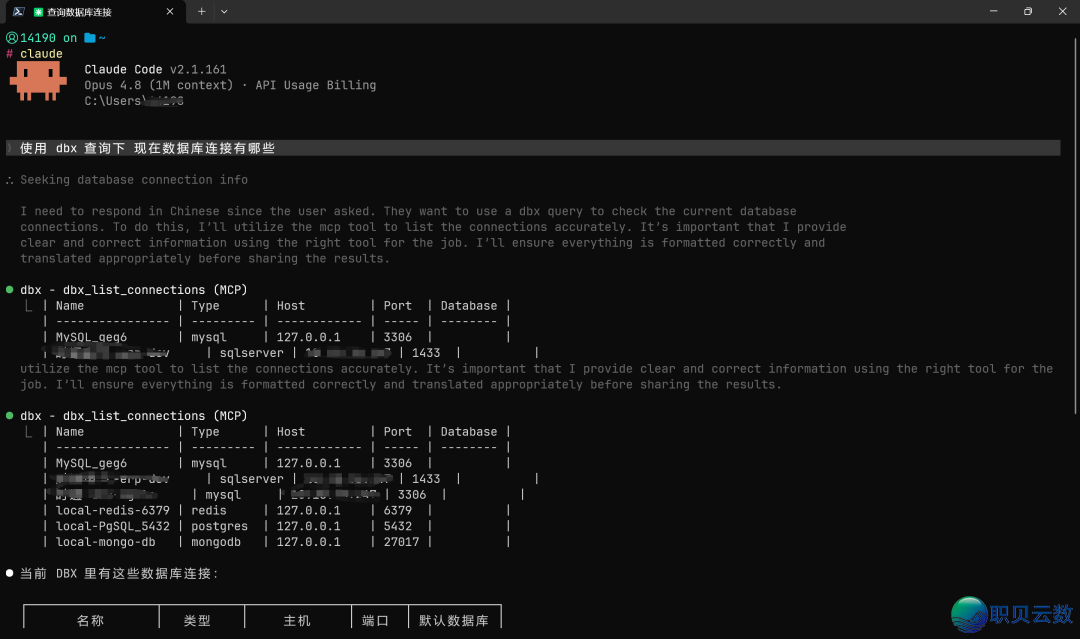Click 'Host' header in first table
Viewport: 1080px width, 639px height.
click(x=291, y=306)
